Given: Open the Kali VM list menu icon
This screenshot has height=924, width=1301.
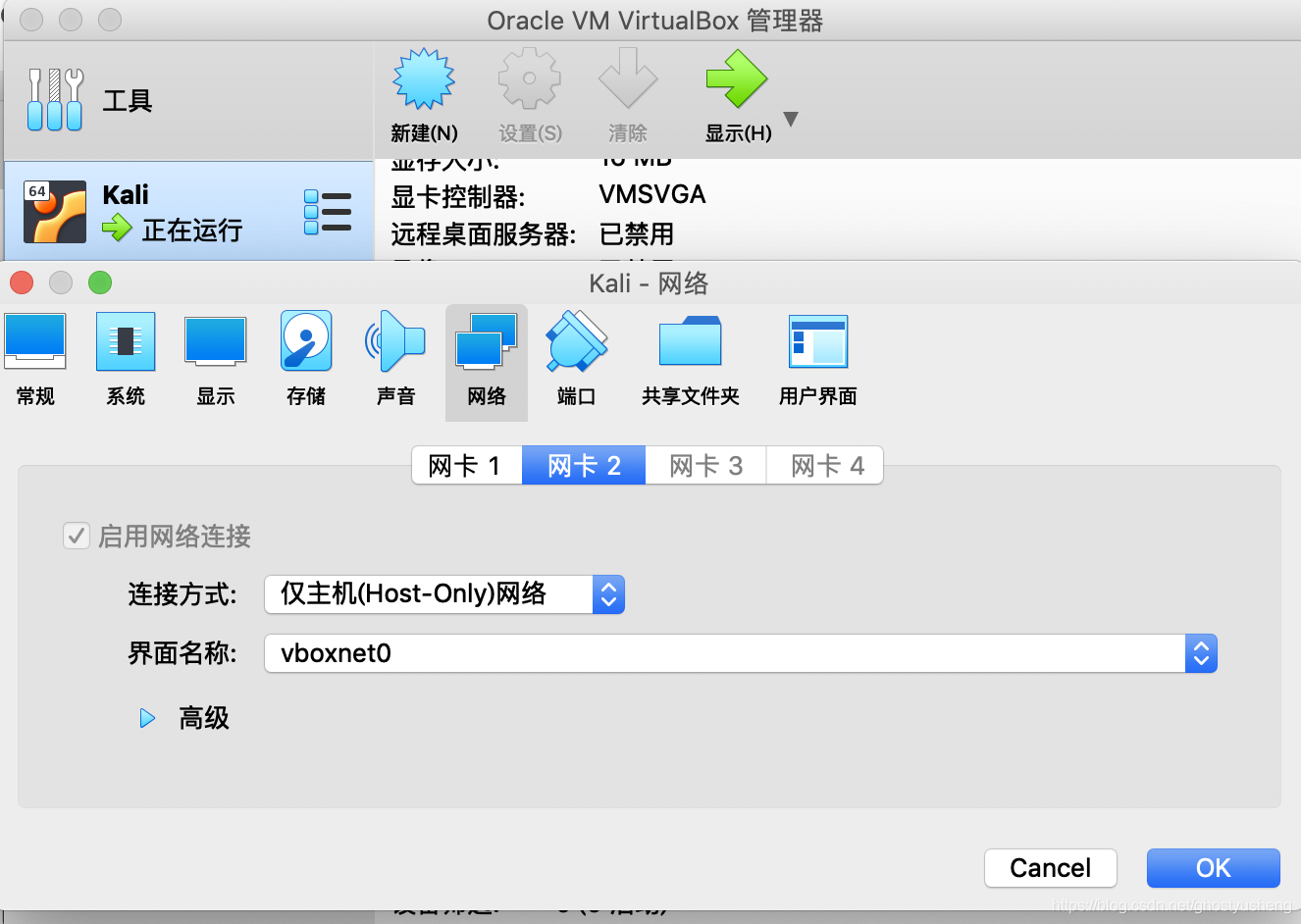Looking at the screenshot, I should 328,212.
